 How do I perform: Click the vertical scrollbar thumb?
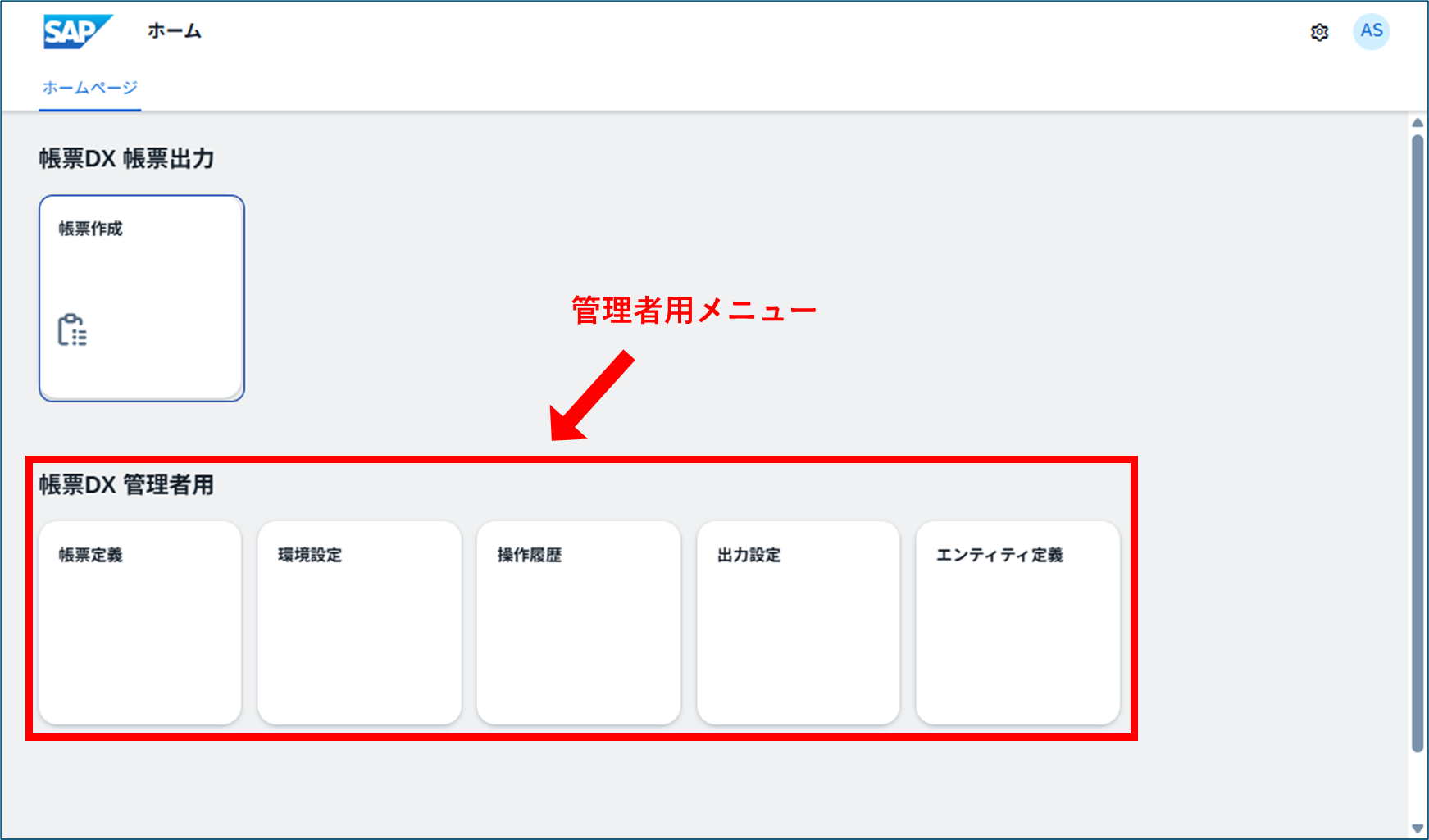[1418, 443]
